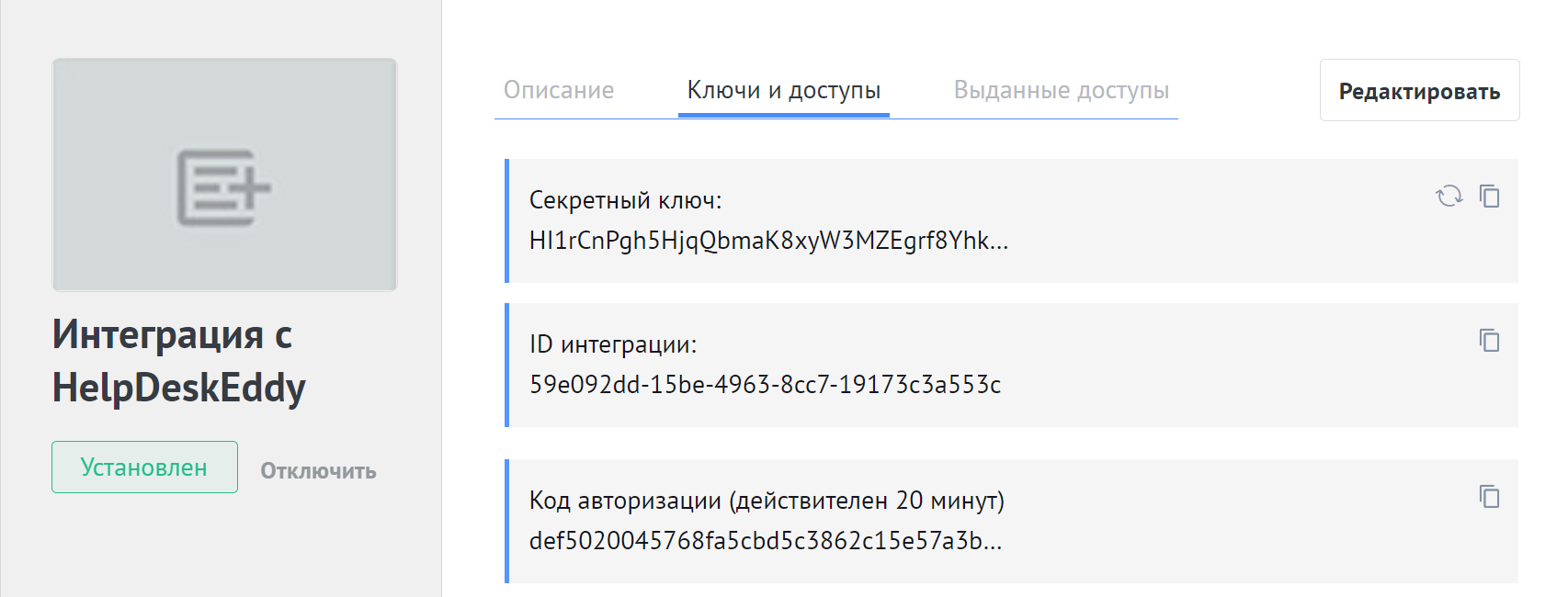
Task: Click the Интеграция с HelpDeskEddy title
Action: pos(178,361)
